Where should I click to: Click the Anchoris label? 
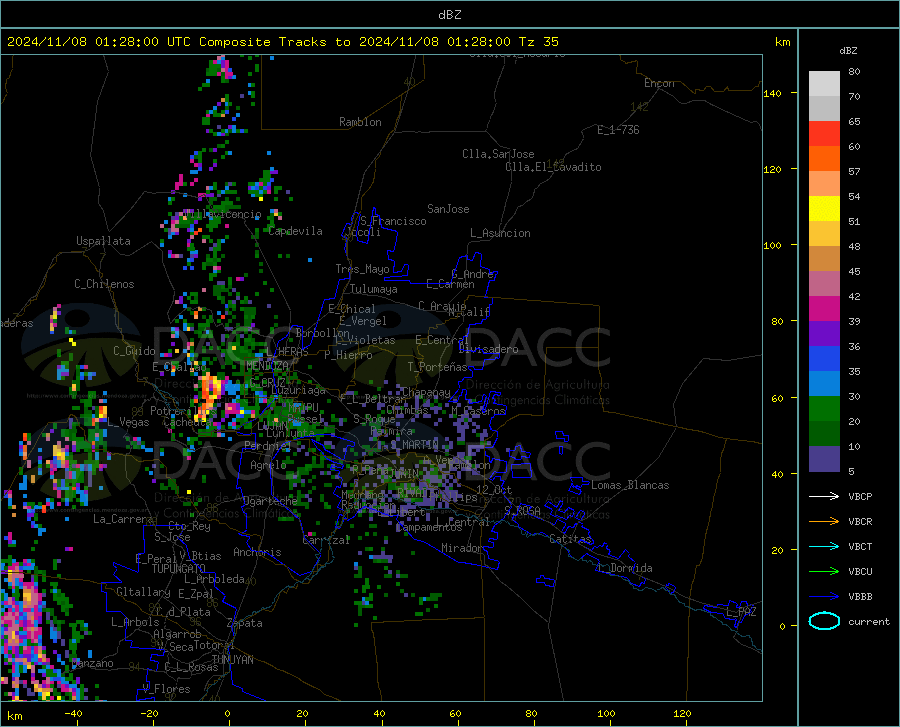click(x=257, y=552)
